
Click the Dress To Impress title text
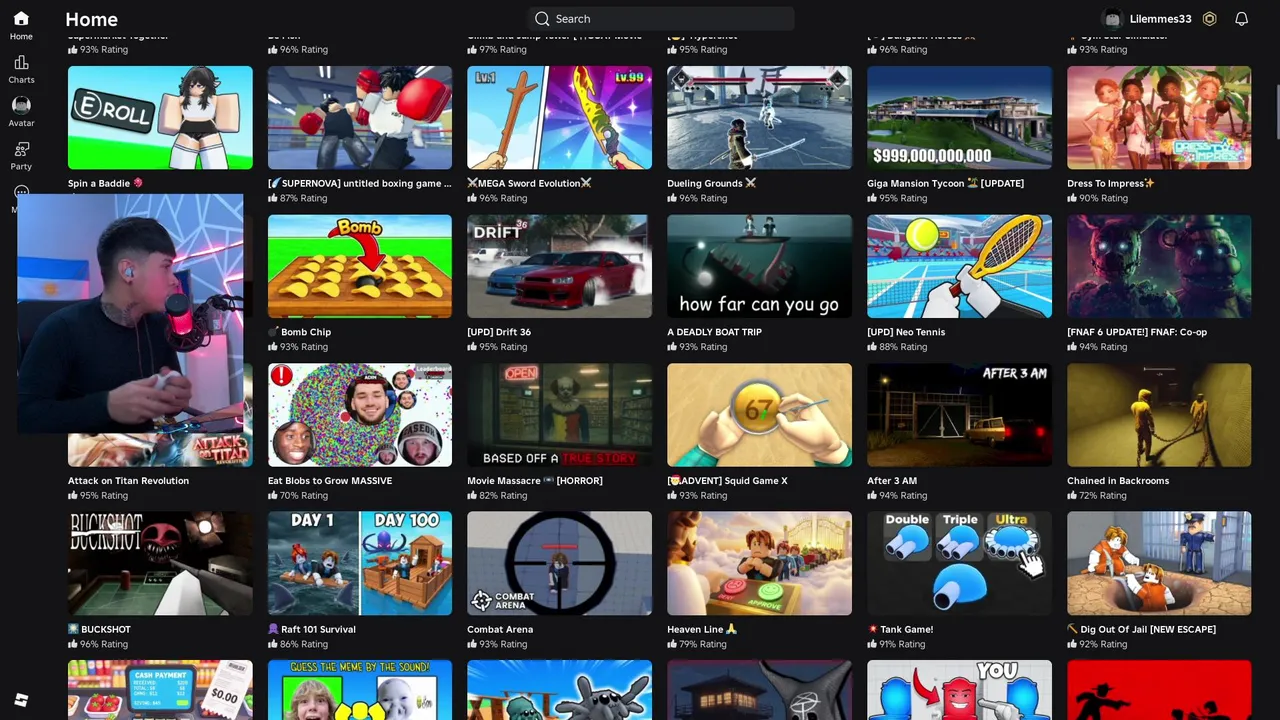tap(1111, 184)
